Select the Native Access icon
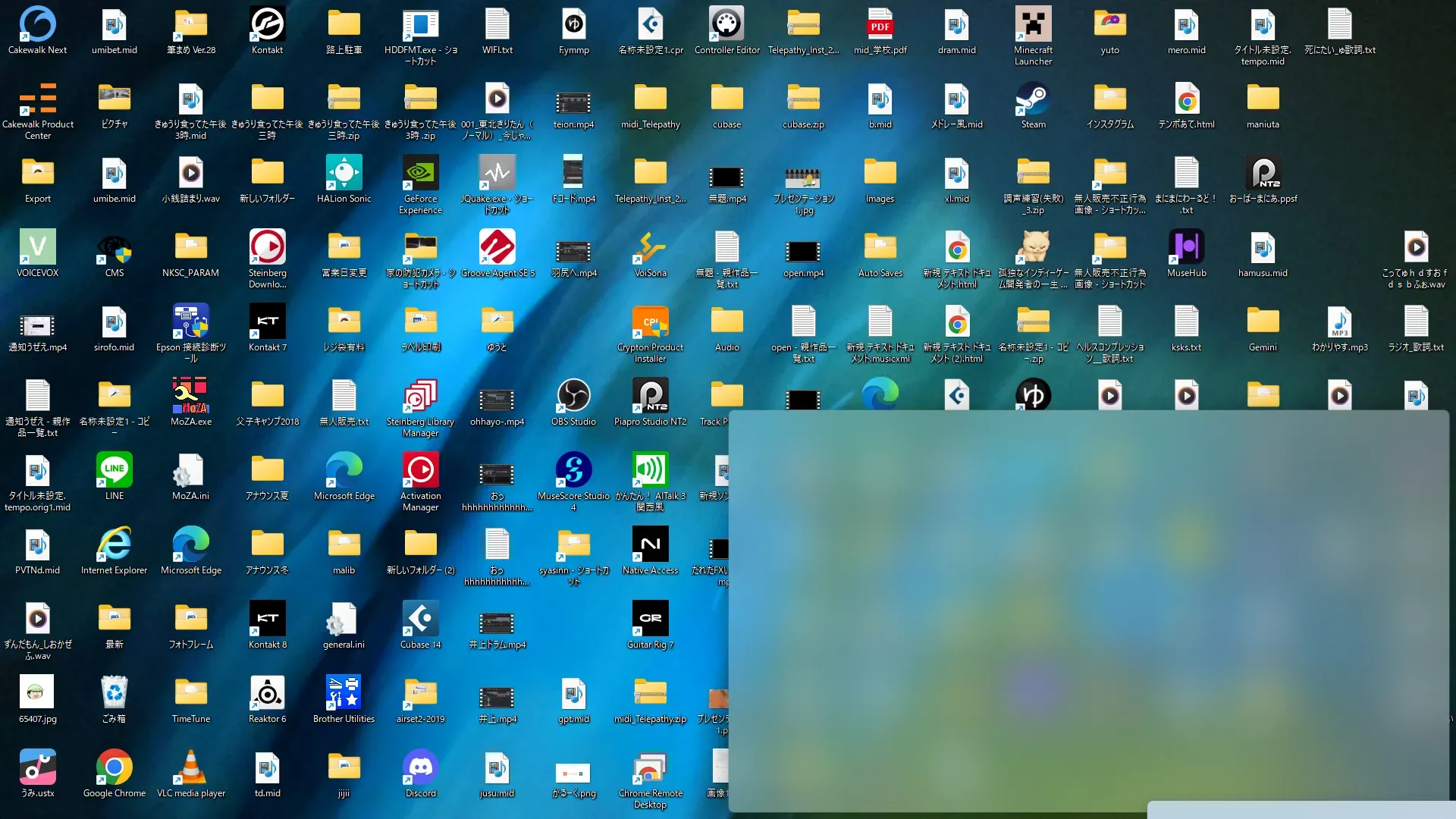This screenshot has width=1456, height=819. (x=650, y=545)
